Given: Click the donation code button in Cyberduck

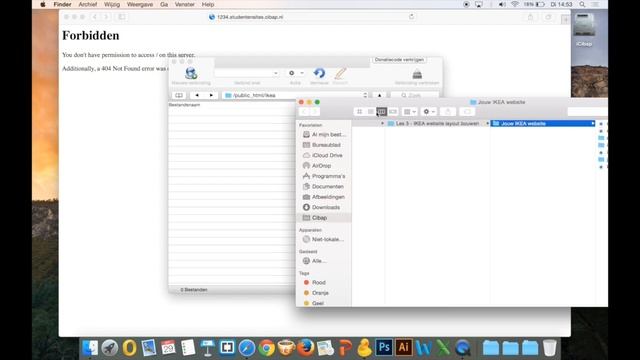Looking at the screenshot, I should tap(399, 60).
